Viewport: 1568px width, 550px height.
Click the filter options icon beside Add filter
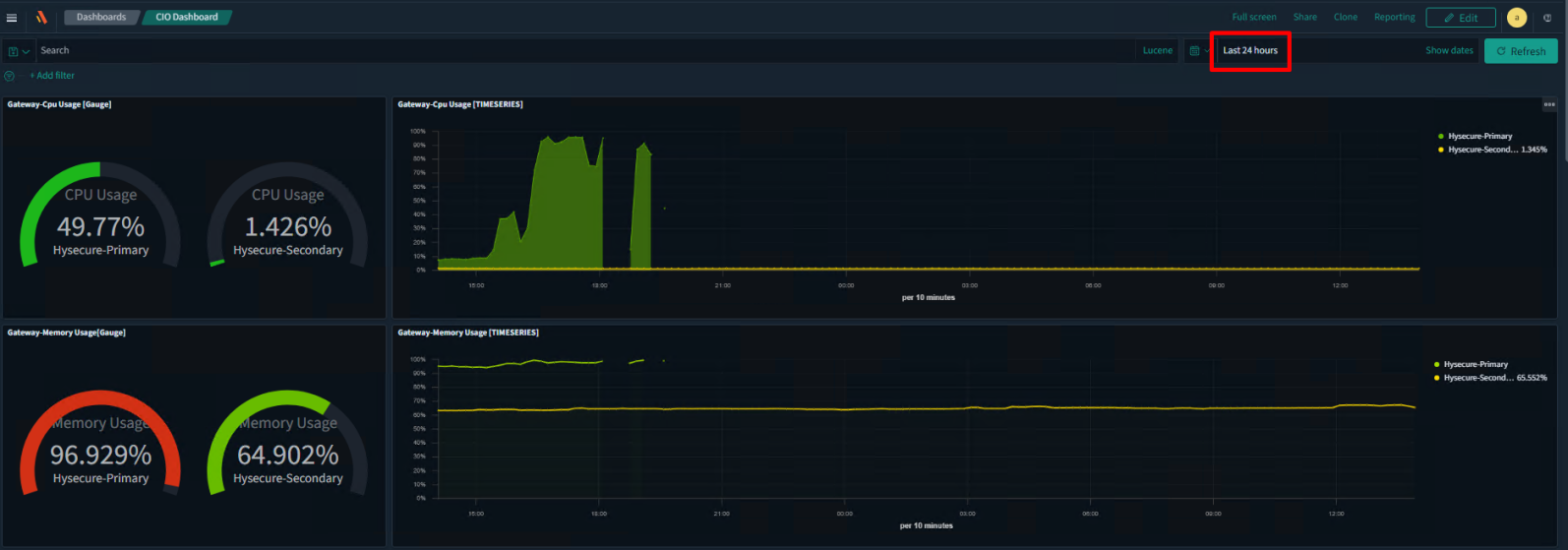coord(10,76)
